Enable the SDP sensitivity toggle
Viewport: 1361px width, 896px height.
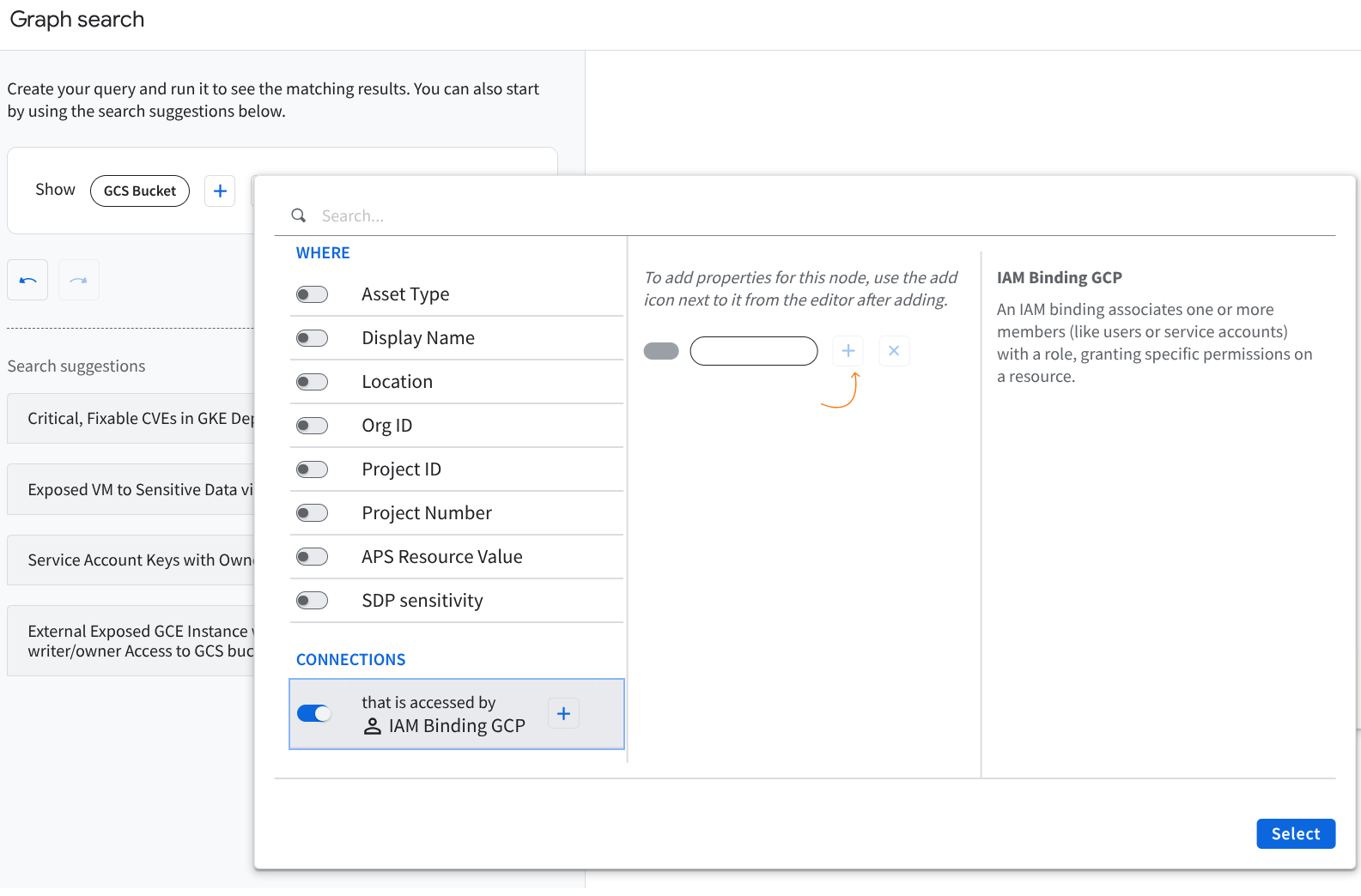tap(312, 601)
